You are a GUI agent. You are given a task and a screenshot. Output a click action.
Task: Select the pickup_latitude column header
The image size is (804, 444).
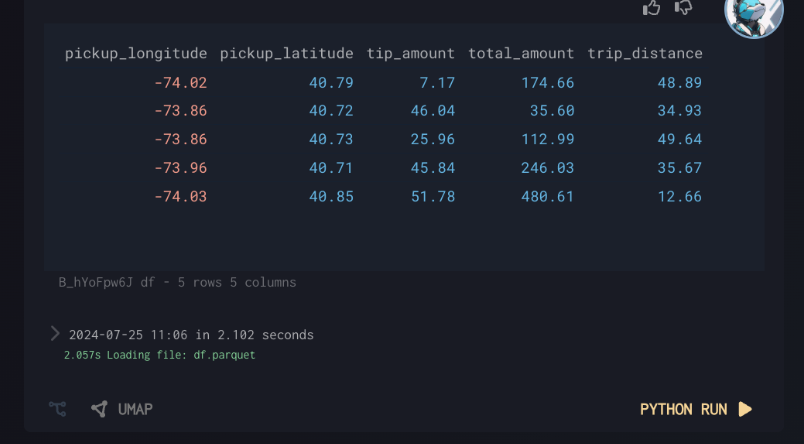(287, 53)
